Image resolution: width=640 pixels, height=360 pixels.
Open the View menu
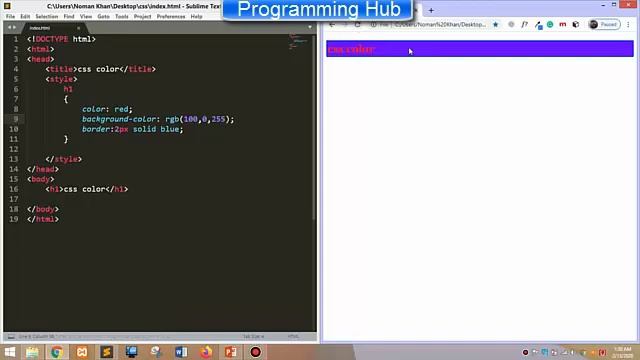point(86,17)
